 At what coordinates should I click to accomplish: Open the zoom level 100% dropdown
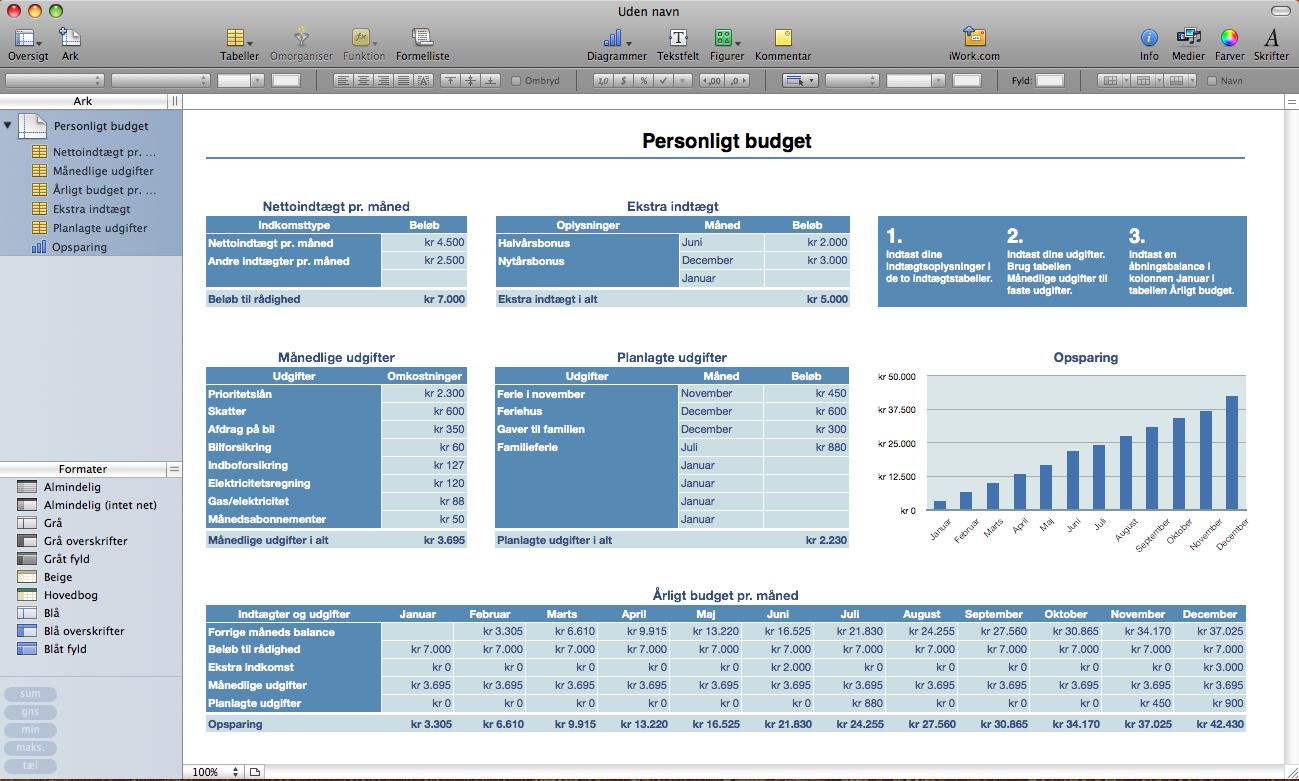coord(213,772)
